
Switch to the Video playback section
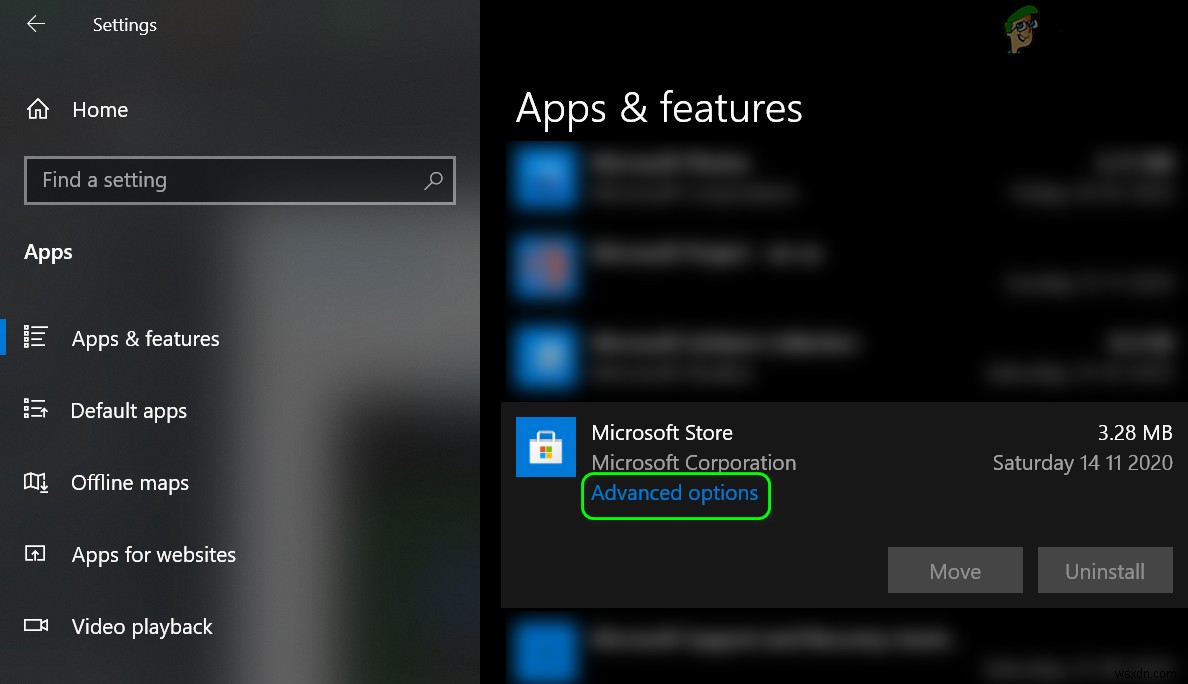pyautogui.click(x=141, y=626)
